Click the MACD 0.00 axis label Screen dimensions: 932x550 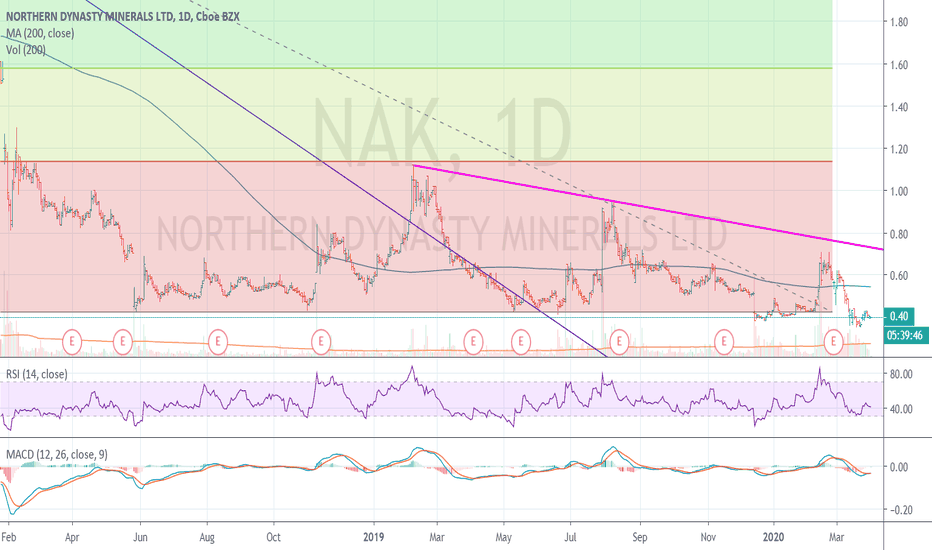point(899,467)
